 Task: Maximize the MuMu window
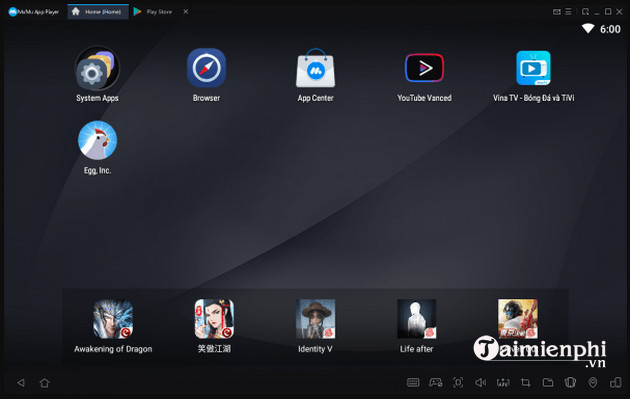pyautogui.click(x=608, y=12)
